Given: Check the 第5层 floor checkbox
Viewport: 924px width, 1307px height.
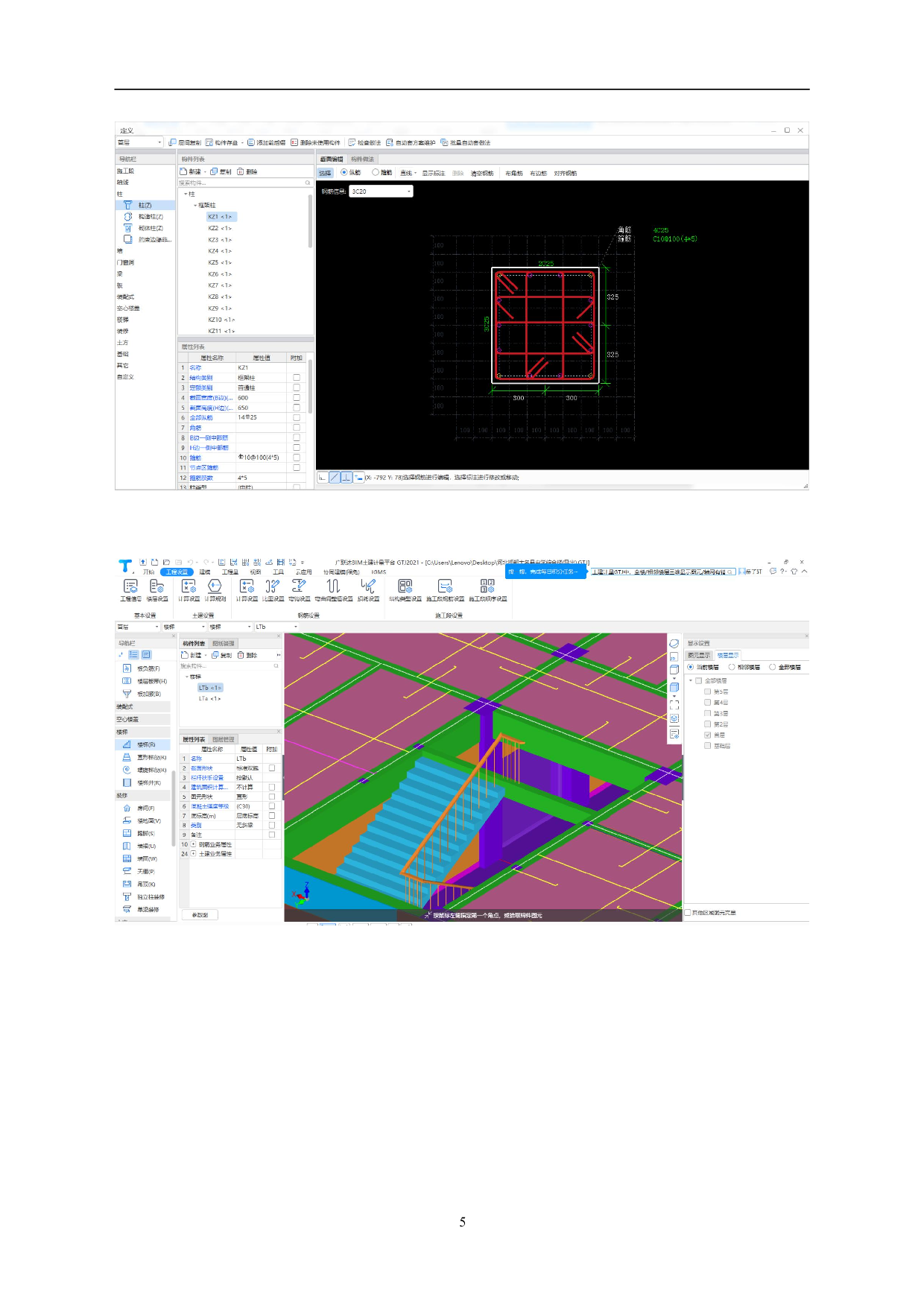Looking at the screenshot, I should click(708, 692).
